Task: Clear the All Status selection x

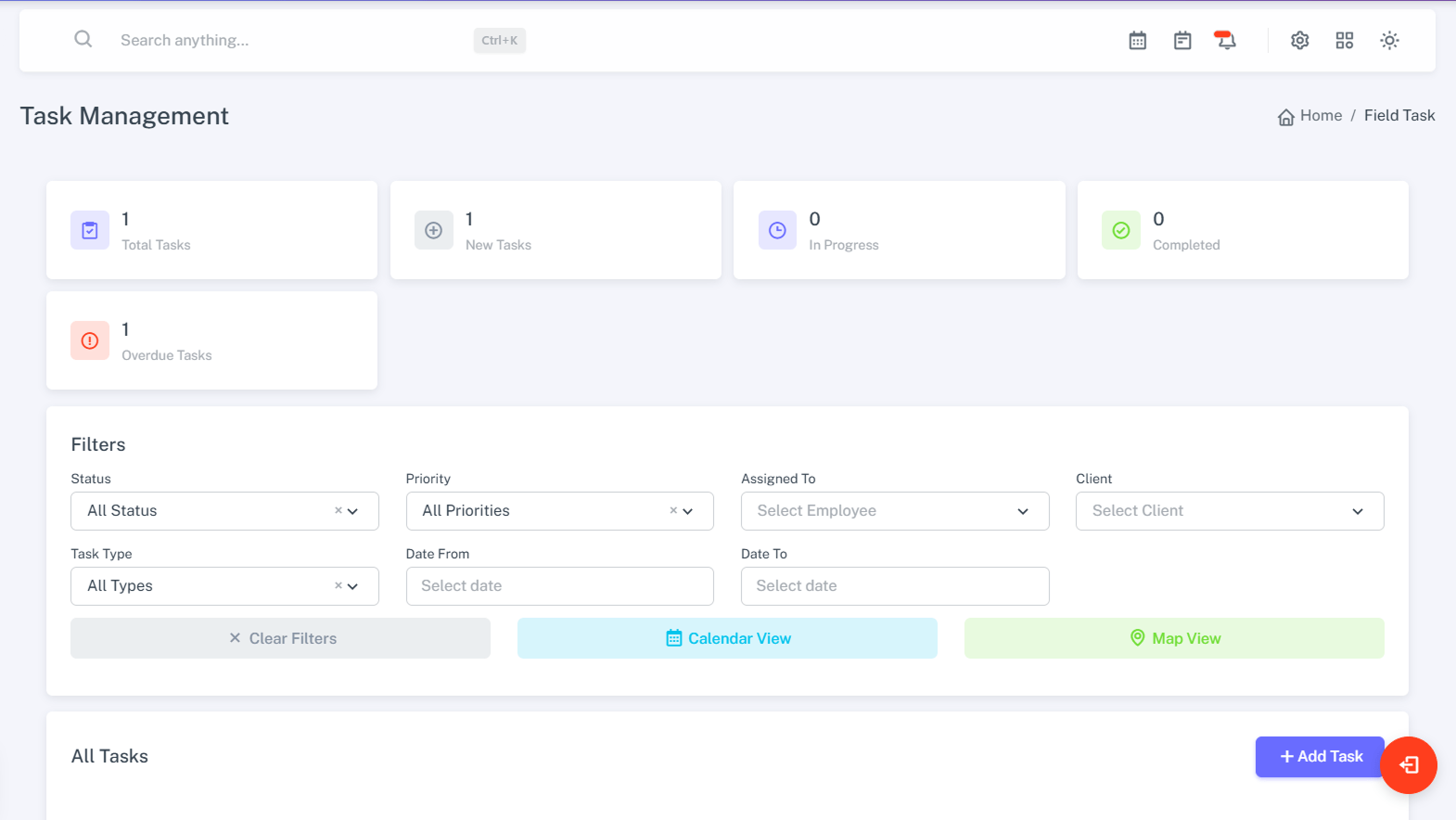Action: click(338, 510)
